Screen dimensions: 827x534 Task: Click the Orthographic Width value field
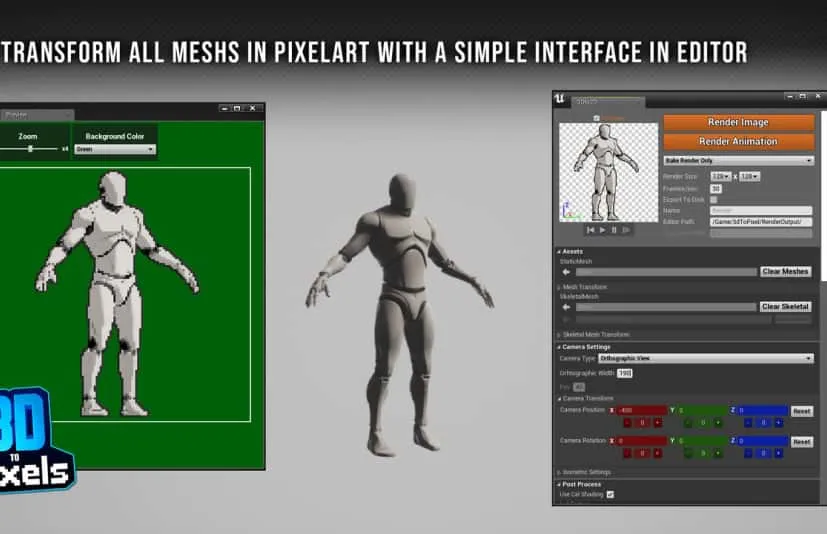click(x=624, y=373)
